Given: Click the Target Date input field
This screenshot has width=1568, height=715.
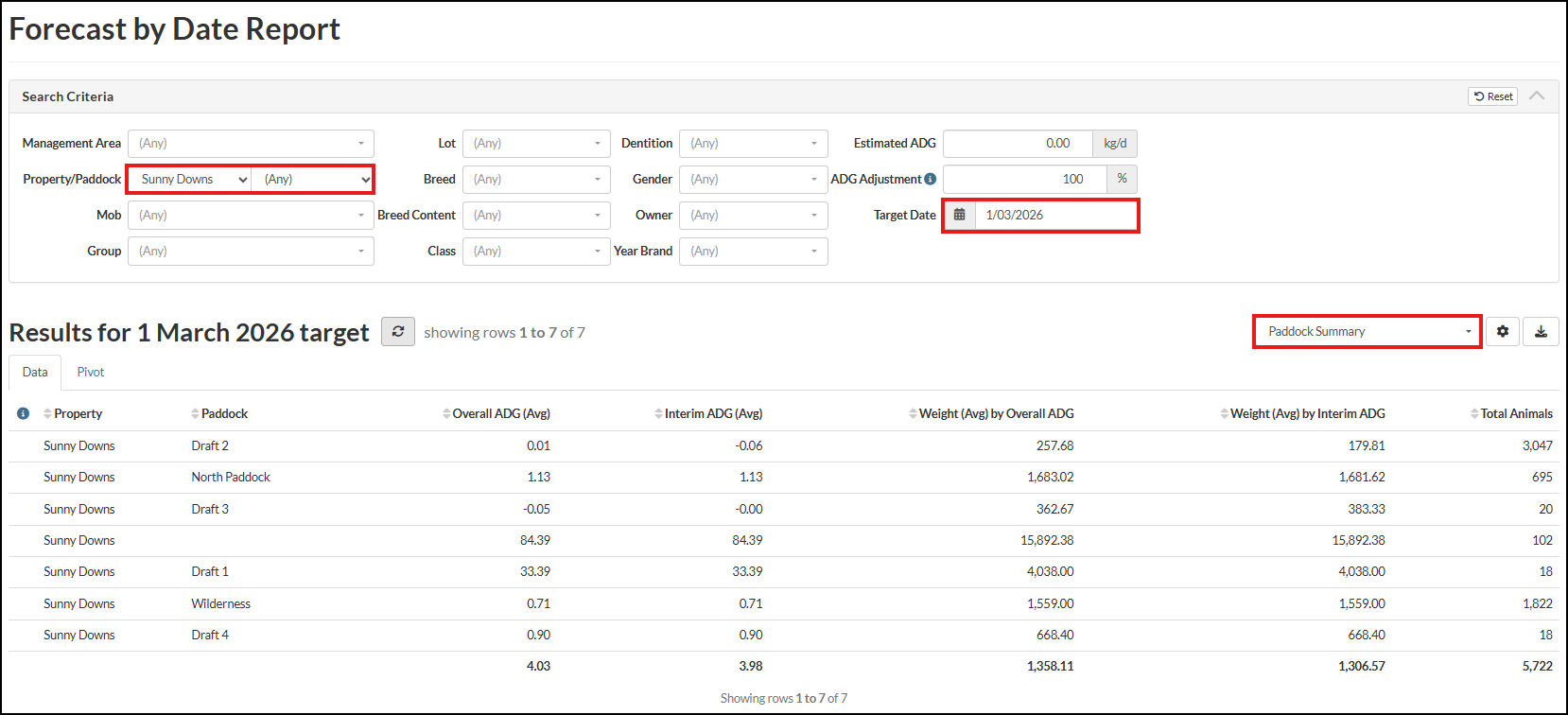Looking at the screenshot, I should (x=1055, y=216).
